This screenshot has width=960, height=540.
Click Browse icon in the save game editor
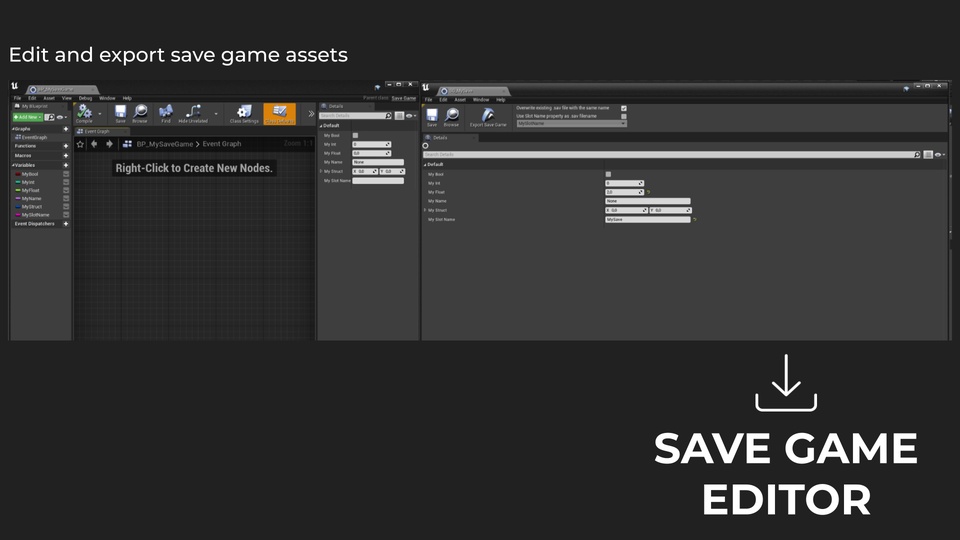click(451, 117)
